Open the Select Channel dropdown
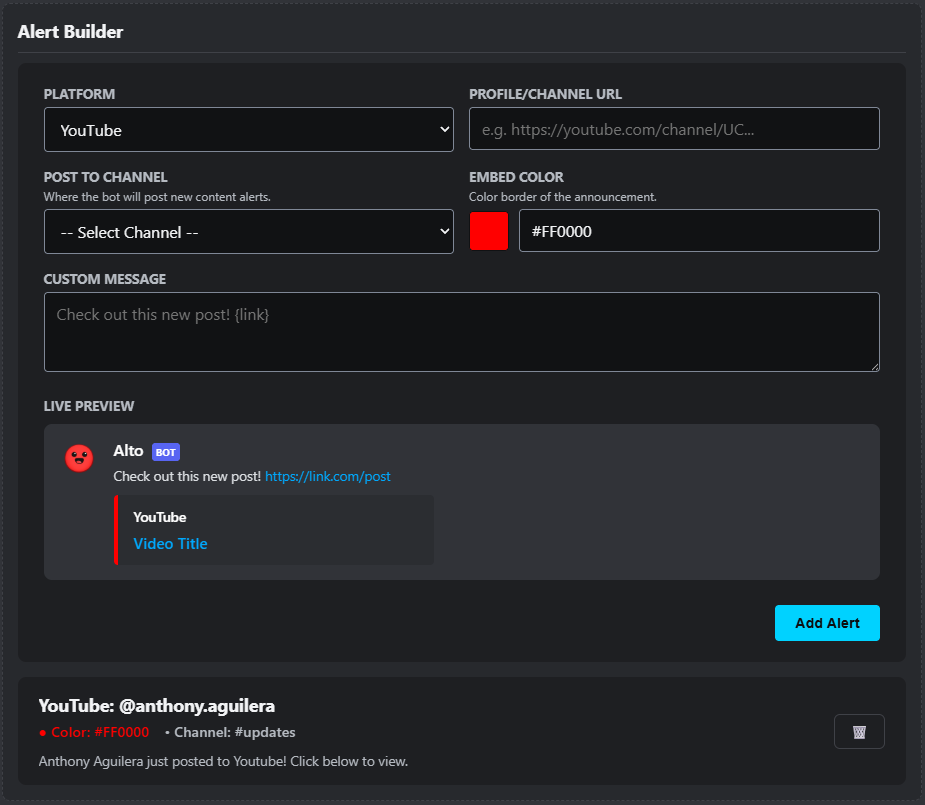The width and height of the screenshot is (925, 805). pos(248,232)
